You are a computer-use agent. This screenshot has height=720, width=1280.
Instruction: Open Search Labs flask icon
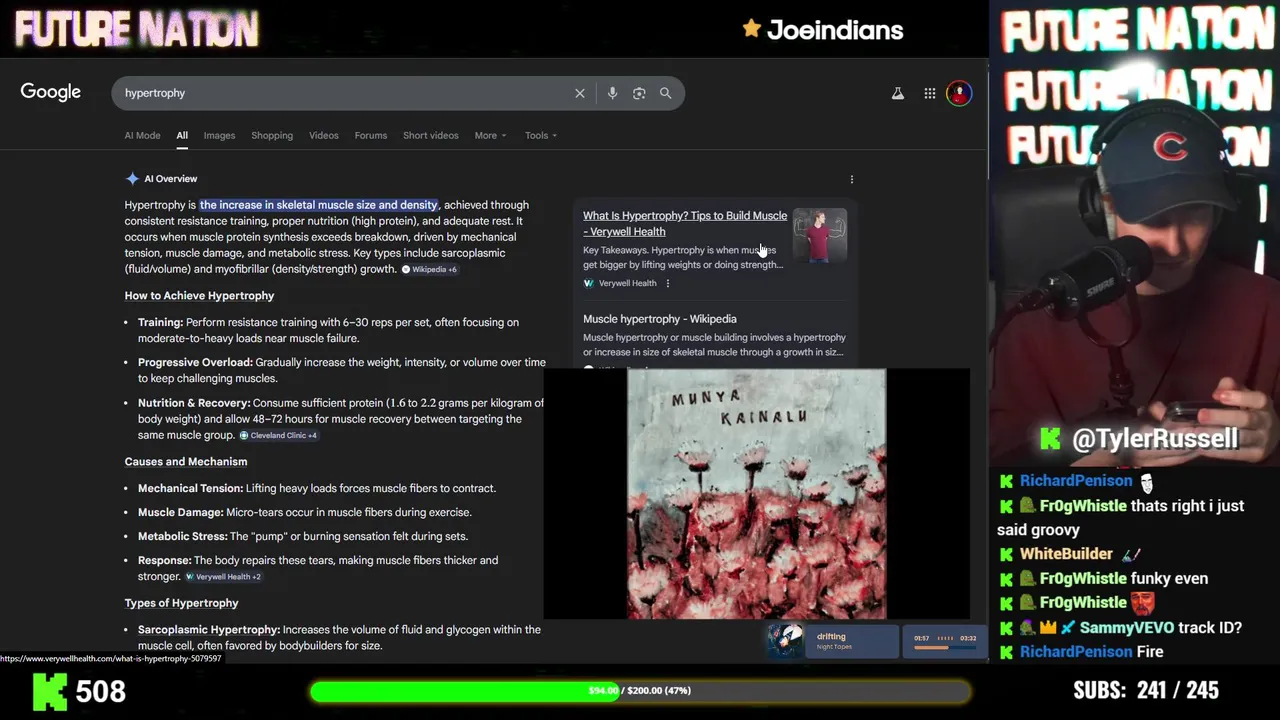coord(898,93)
